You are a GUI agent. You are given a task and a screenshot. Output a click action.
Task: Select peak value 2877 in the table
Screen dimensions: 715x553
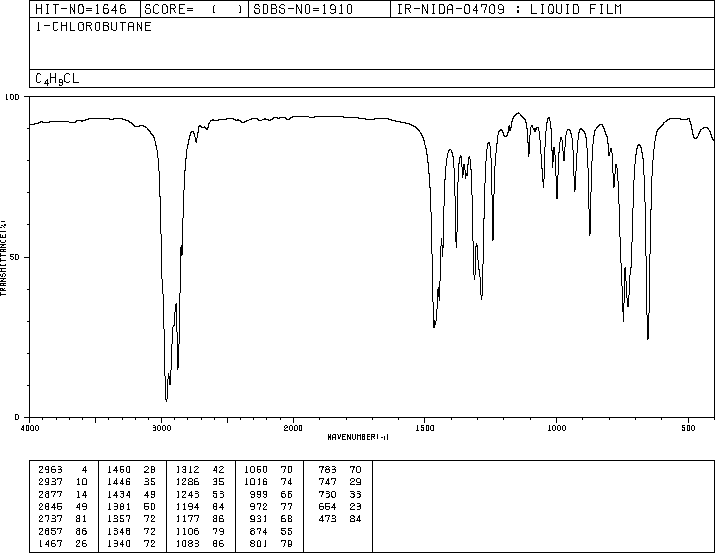[x=51, y=494]
